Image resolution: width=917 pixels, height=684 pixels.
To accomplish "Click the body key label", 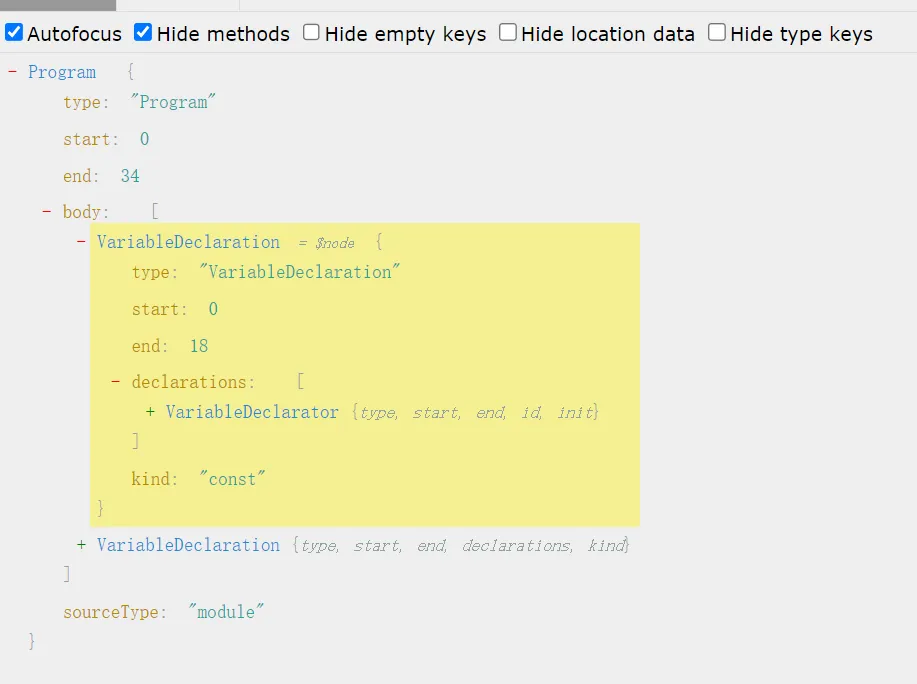I will click(84, 212).
